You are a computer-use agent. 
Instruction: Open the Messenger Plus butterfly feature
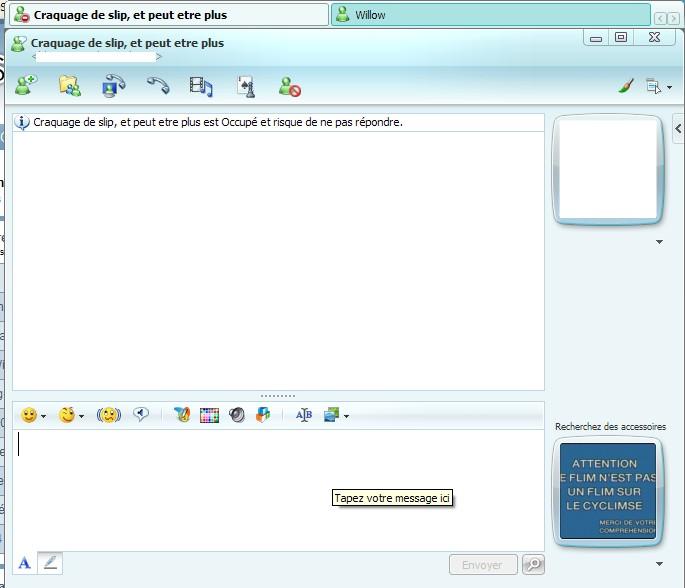point(182,414)
